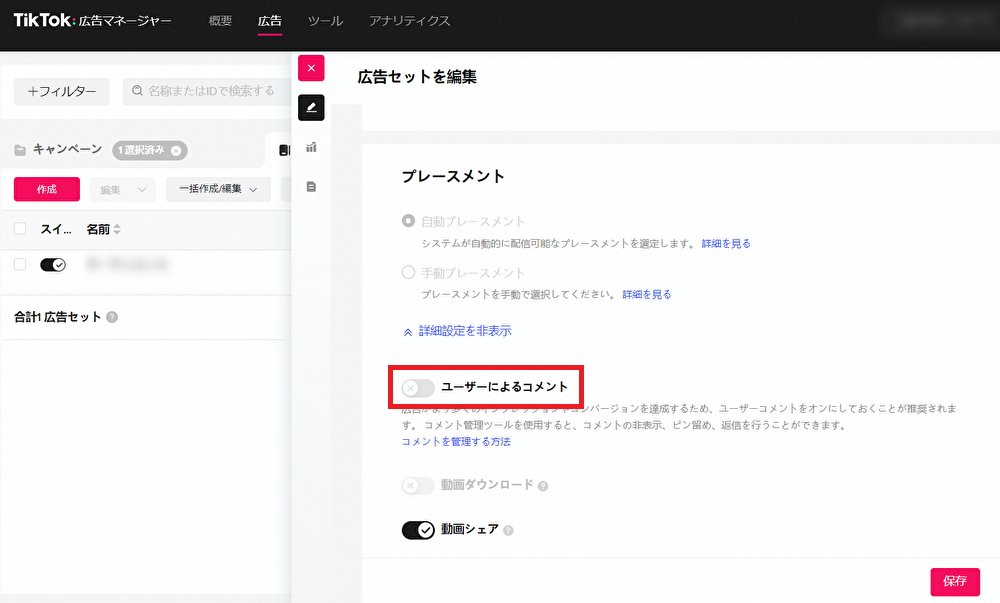Click the TikTok Ads Manager logo
The width and height of the screenshot is (1000, 603).
click(x=92, y=20)
